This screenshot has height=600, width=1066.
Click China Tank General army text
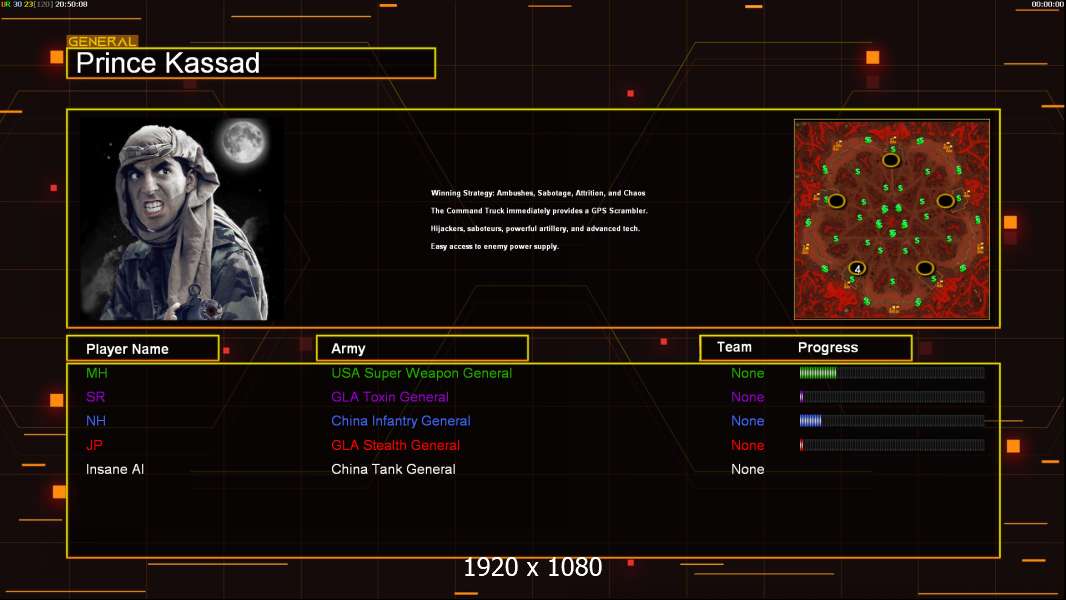point(393,469)
